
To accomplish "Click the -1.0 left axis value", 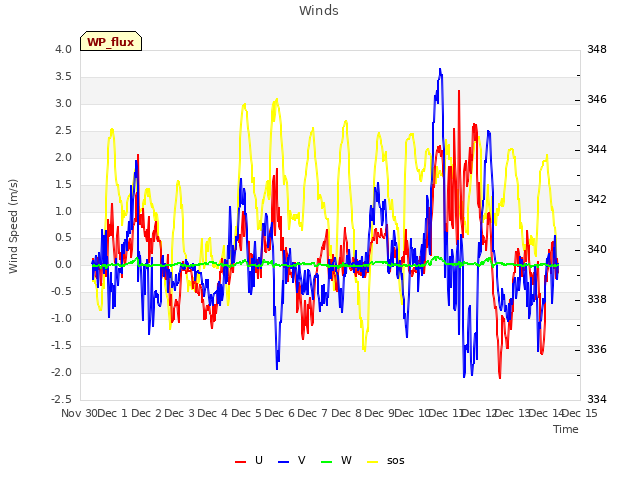I will (x=61, y=318).
